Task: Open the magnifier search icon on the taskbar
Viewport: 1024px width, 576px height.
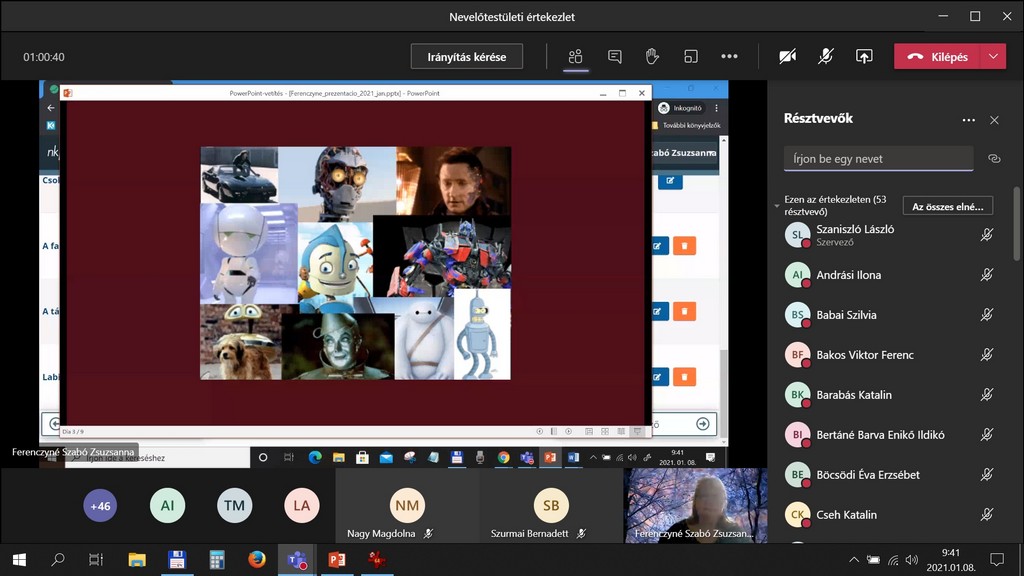Action: click(x=58, y=560)
